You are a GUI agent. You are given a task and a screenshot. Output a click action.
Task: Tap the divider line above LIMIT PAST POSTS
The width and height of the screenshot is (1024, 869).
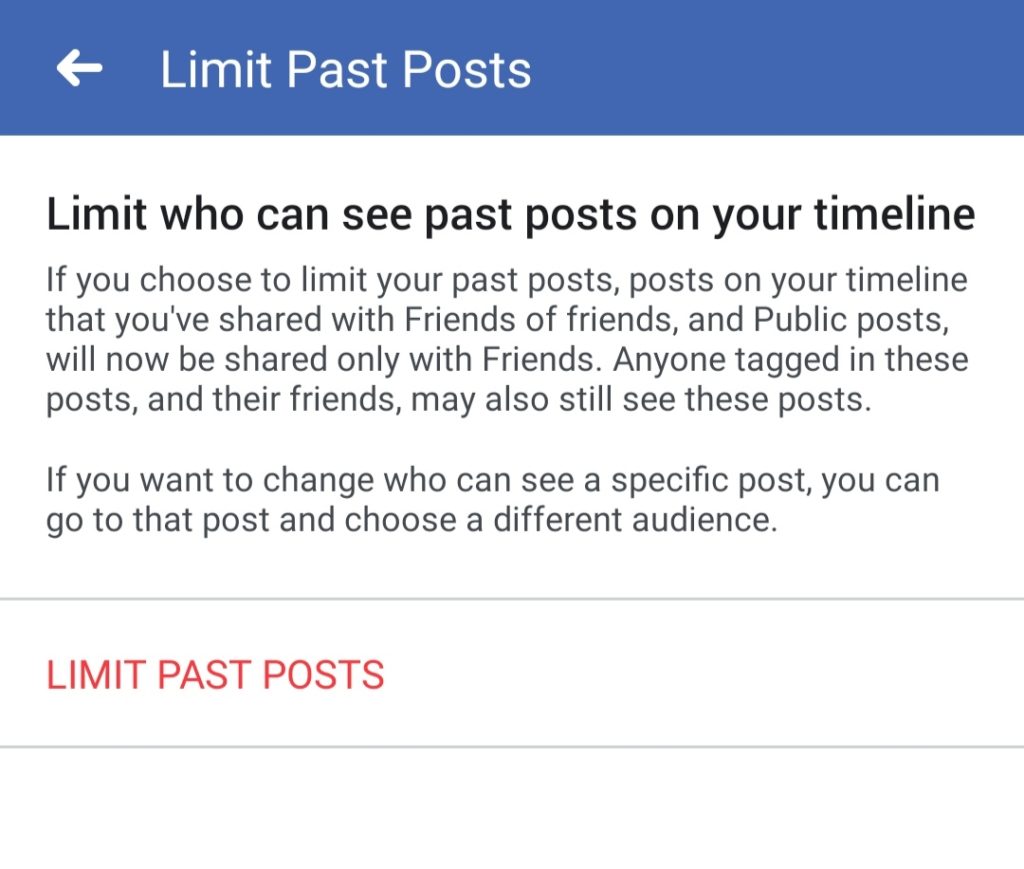click(x=512, y=599)
